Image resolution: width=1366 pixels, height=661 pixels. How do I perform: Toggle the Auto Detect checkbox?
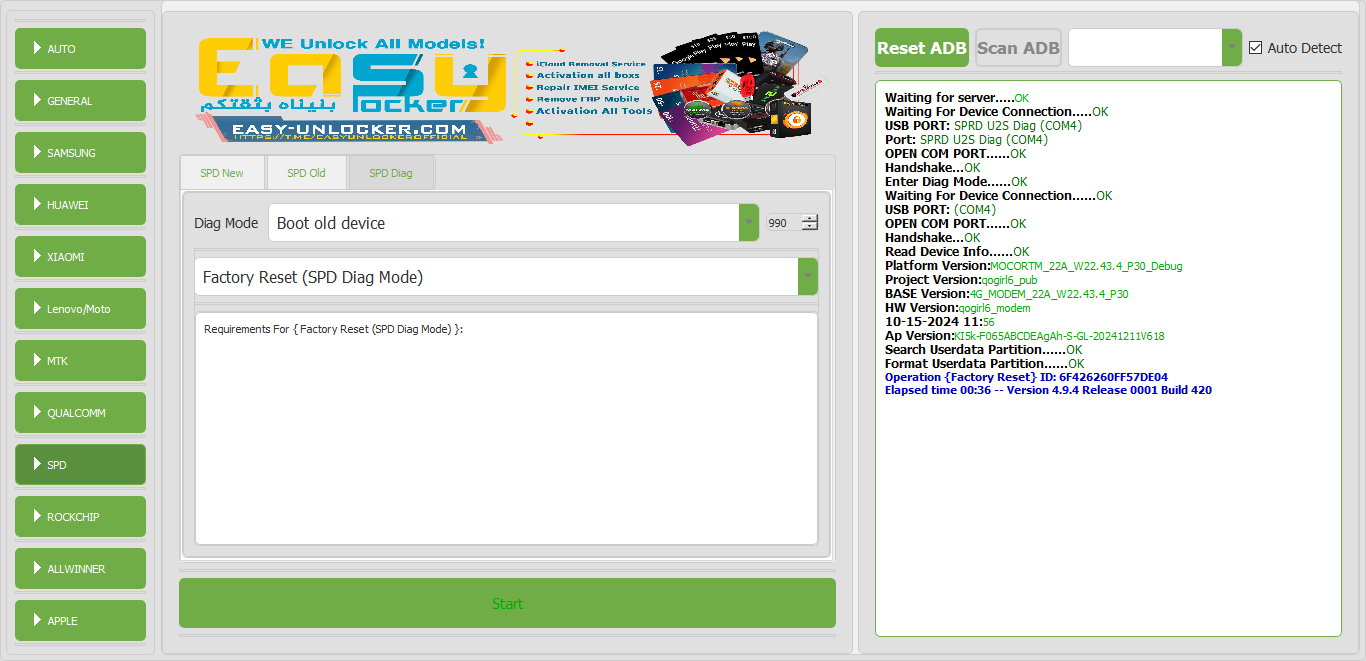pyautogui.click(x=1256, y=48)
